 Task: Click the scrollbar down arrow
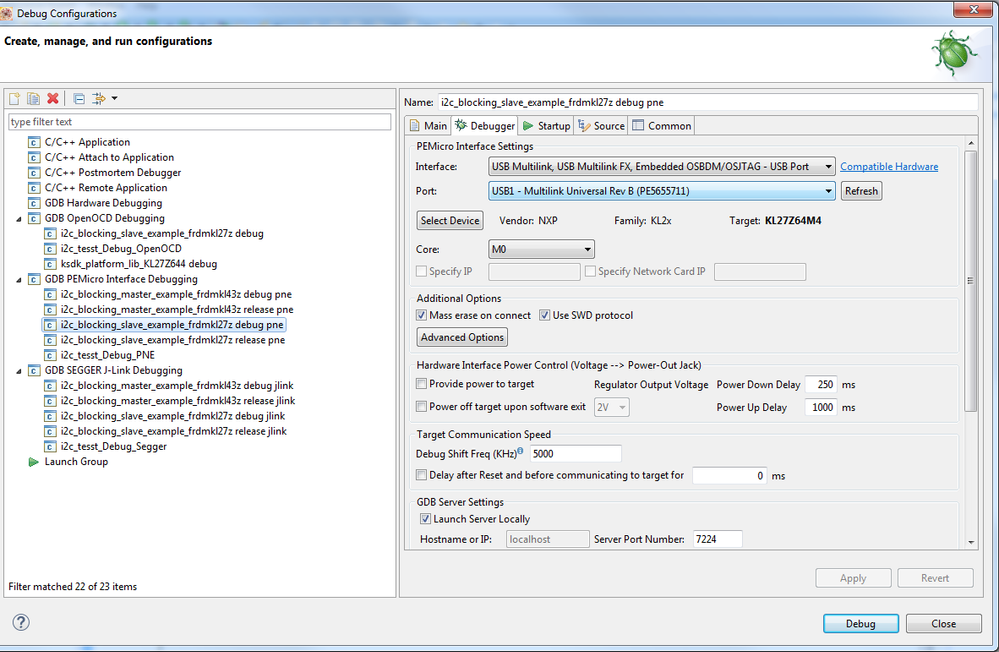tap(970, 542)
